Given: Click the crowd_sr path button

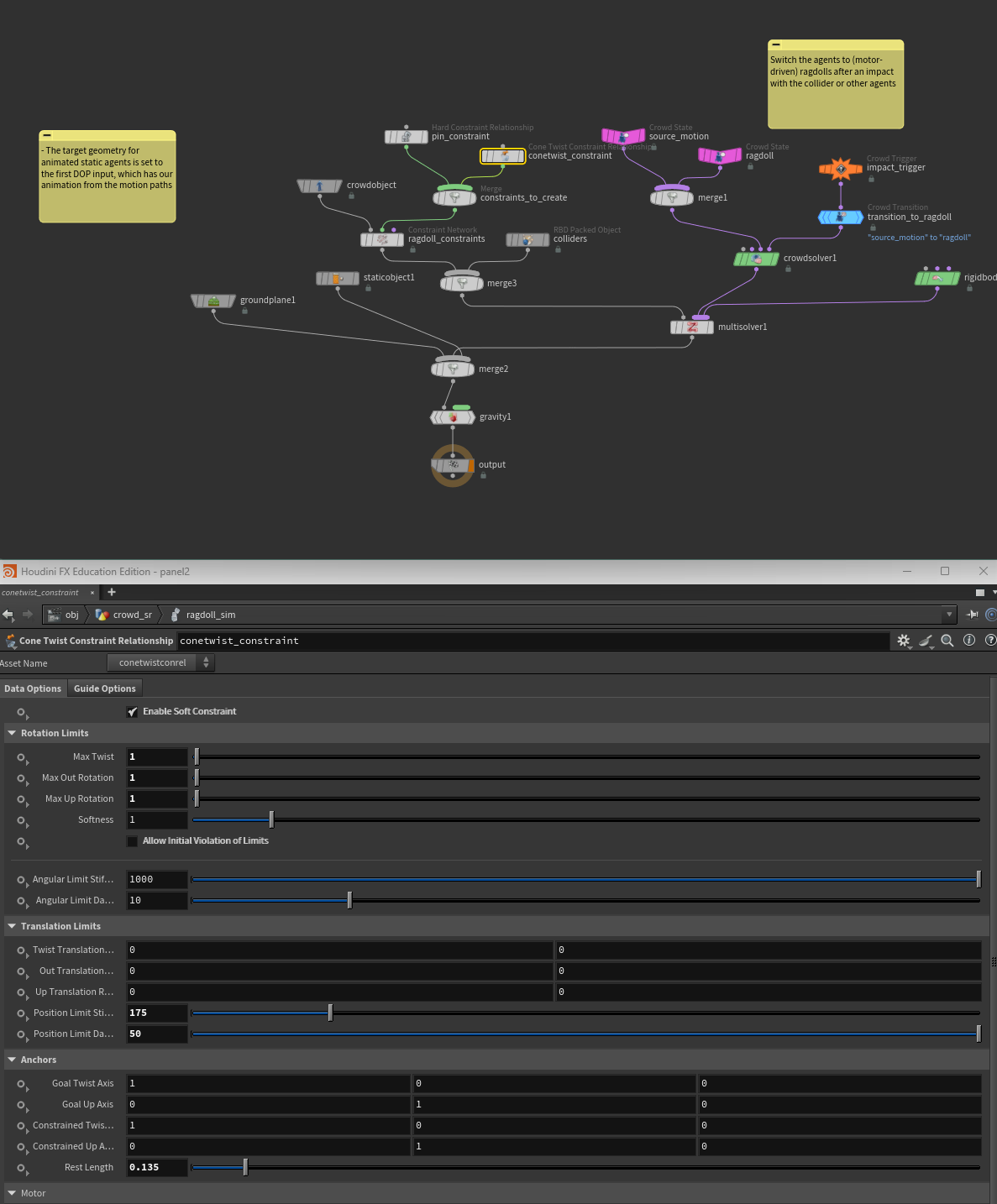Looking at the screenshot, I should 124,615.
